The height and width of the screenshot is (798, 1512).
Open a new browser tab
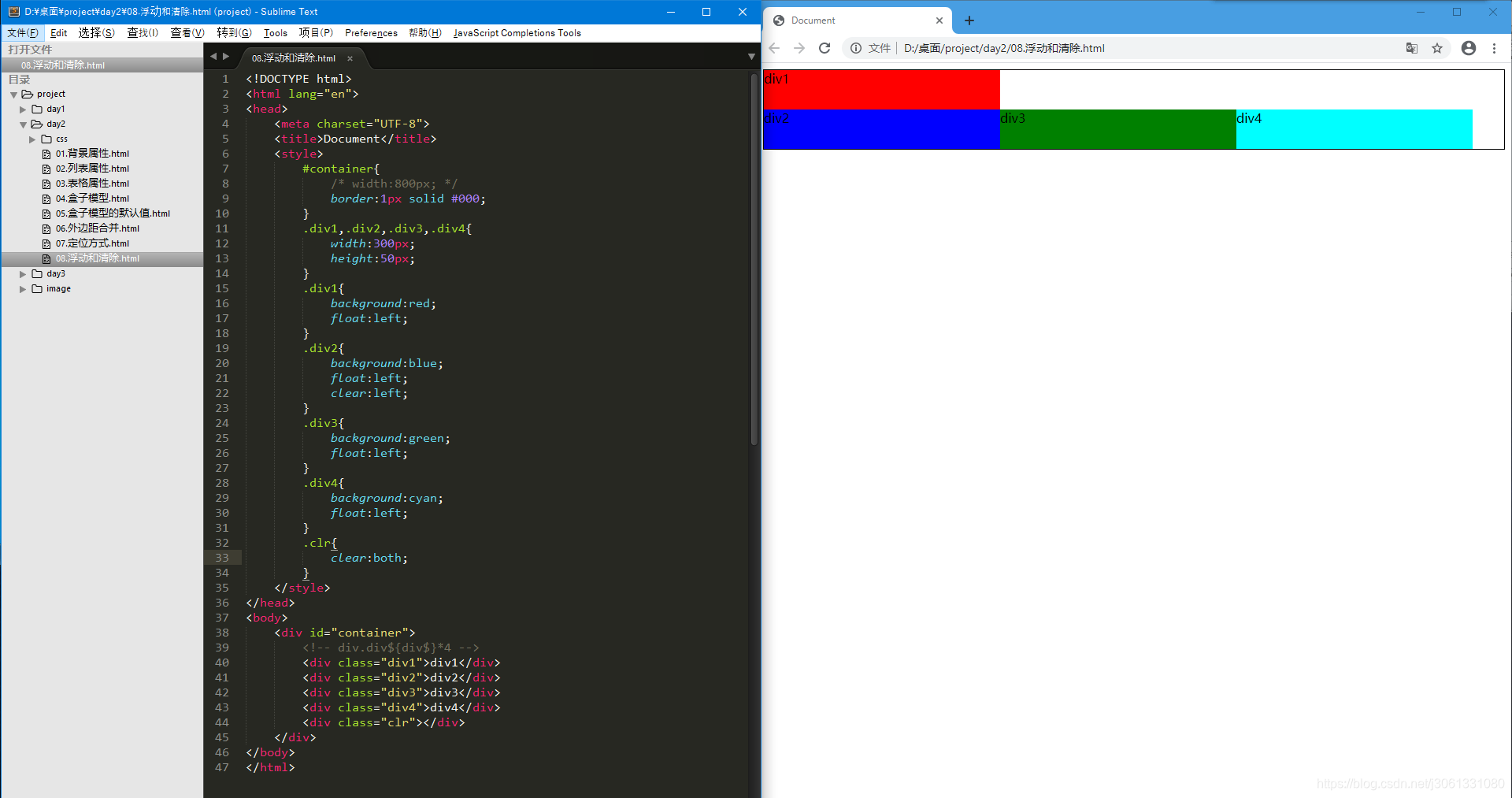click(x=969, y=20)
